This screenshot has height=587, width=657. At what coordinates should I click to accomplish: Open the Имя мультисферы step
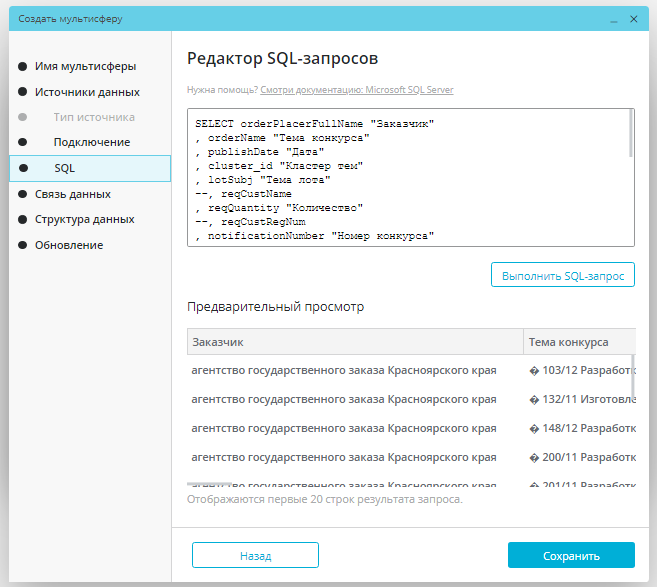coord(85,66)
